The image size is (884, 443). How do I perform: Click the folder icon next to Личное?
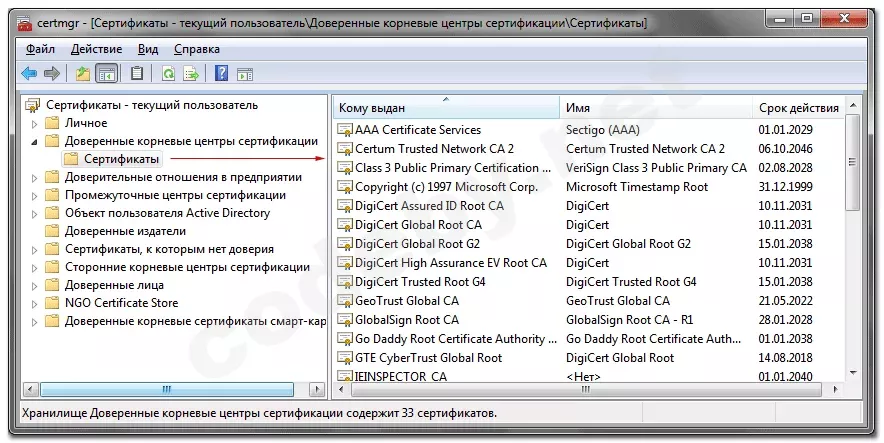[52, 123]
